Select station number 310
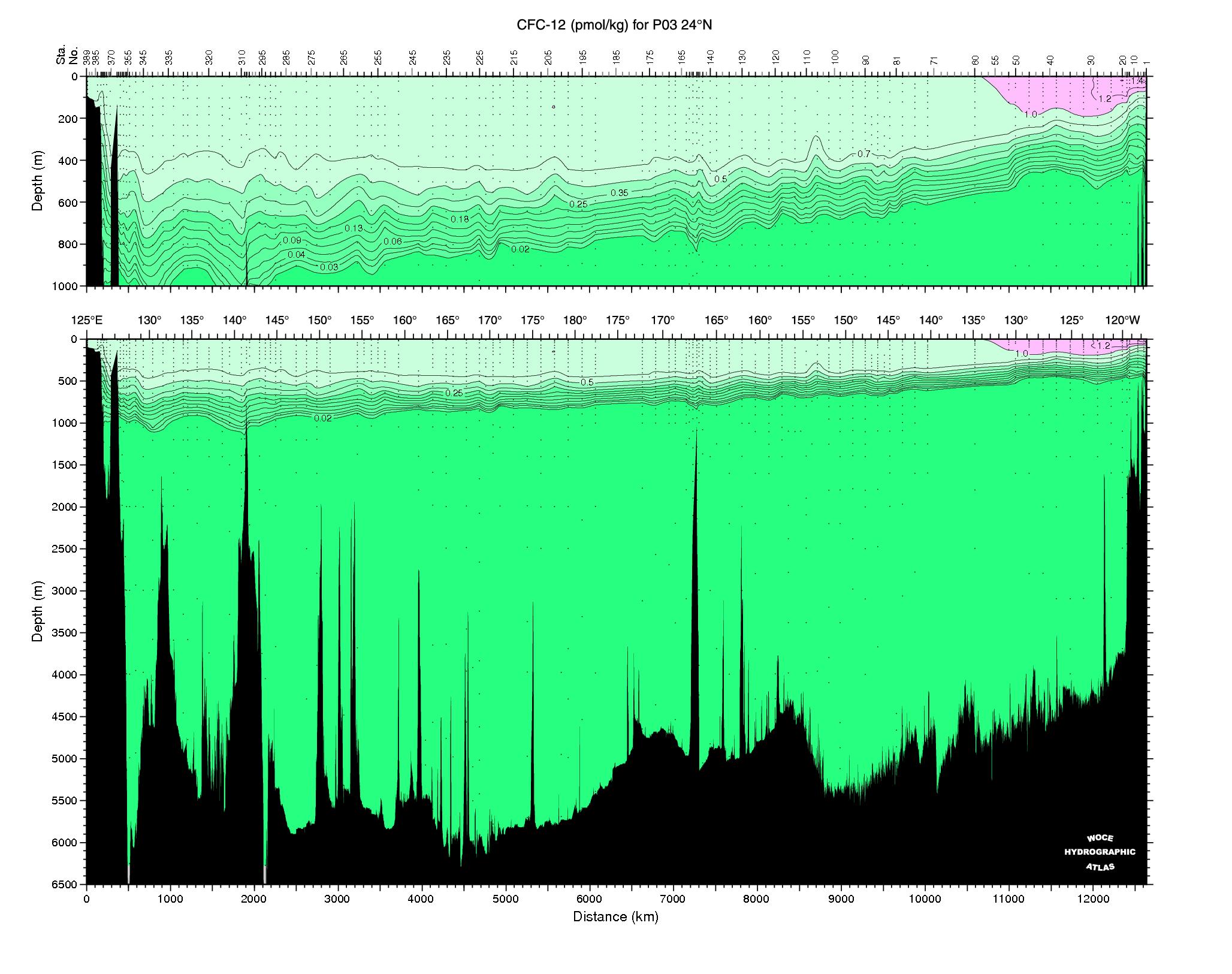Screen dimensions: 1232x974 [x=242, y=58]
